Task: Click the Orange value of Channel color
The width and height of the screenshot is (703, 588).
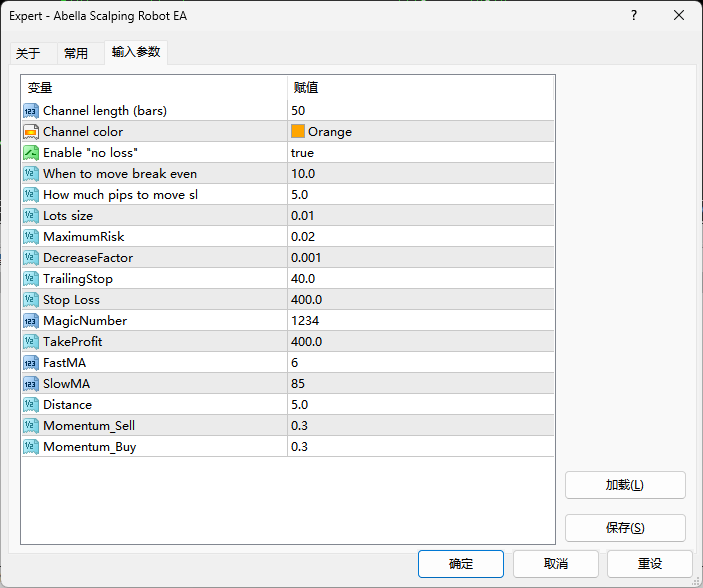Action: tap(330, 132)
